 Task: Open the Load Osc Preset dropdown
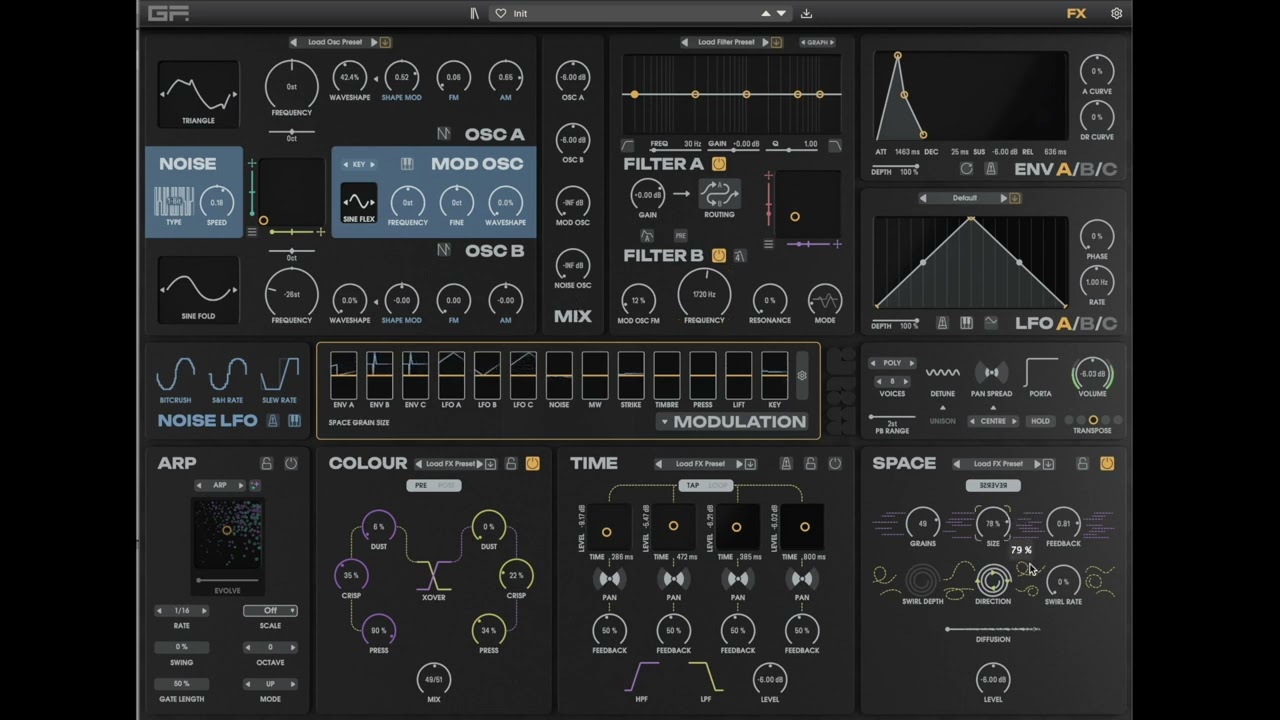[334, 42]
